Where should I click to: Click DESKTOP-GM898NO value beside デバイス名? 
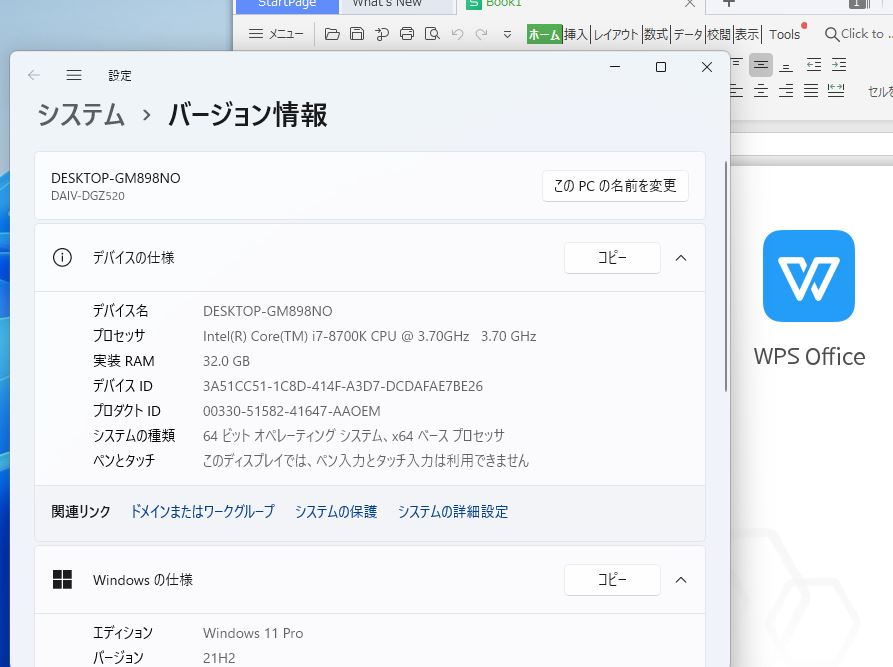pyautogui.click(x=268, y=311)
